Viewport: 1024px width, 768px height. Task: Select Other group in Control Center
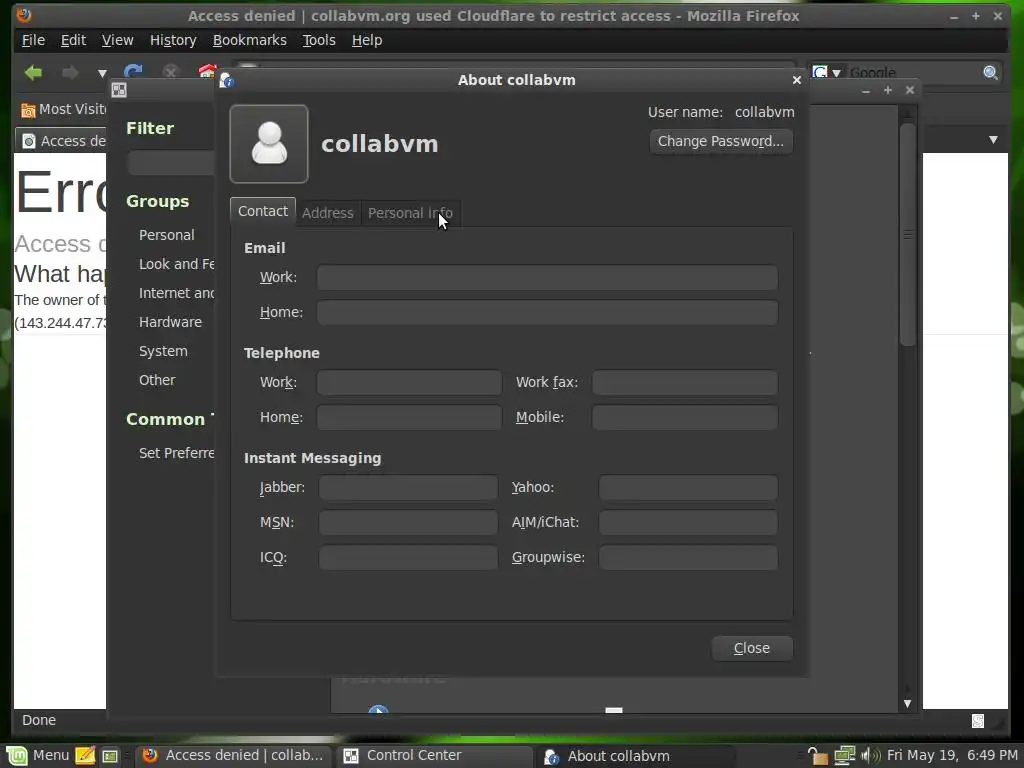pos(157,380)
